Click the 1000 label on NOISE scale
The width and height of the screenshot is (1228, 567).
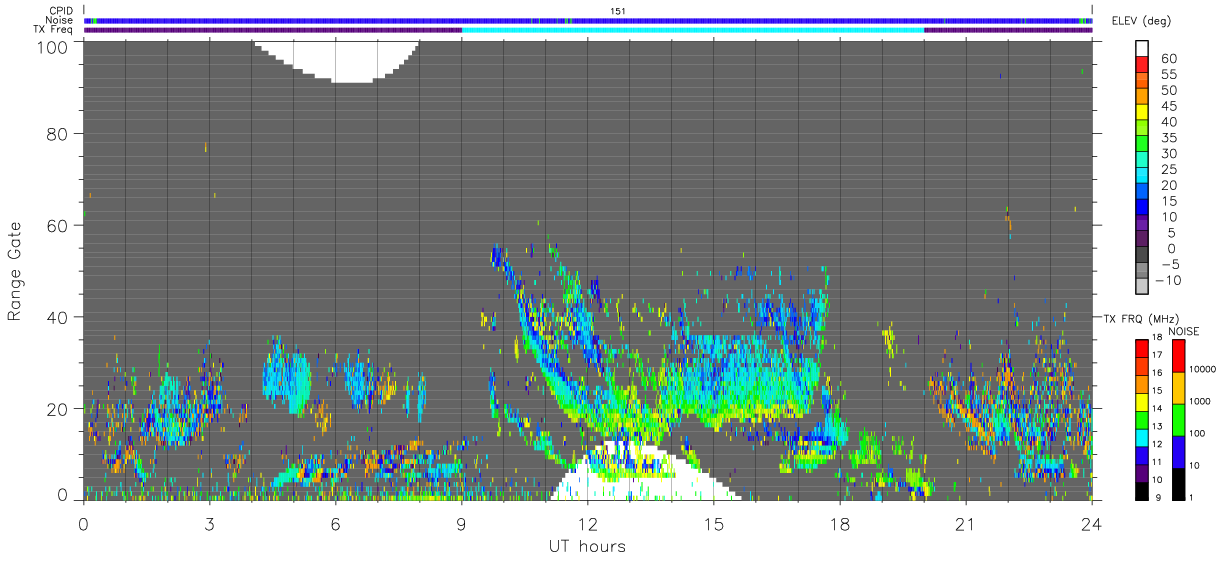click(x=1201, y=401)
